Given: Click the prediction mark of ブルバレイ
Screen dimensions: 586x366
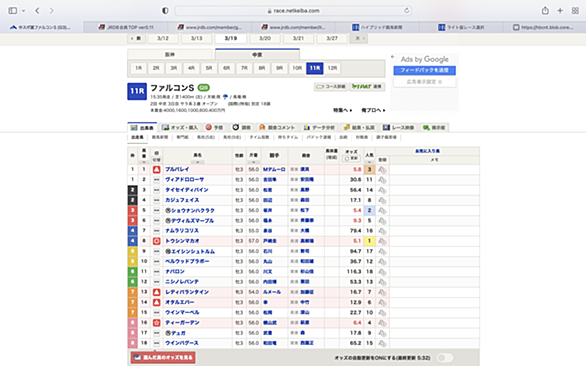Looking at the screenshot, I should (157, 169).
